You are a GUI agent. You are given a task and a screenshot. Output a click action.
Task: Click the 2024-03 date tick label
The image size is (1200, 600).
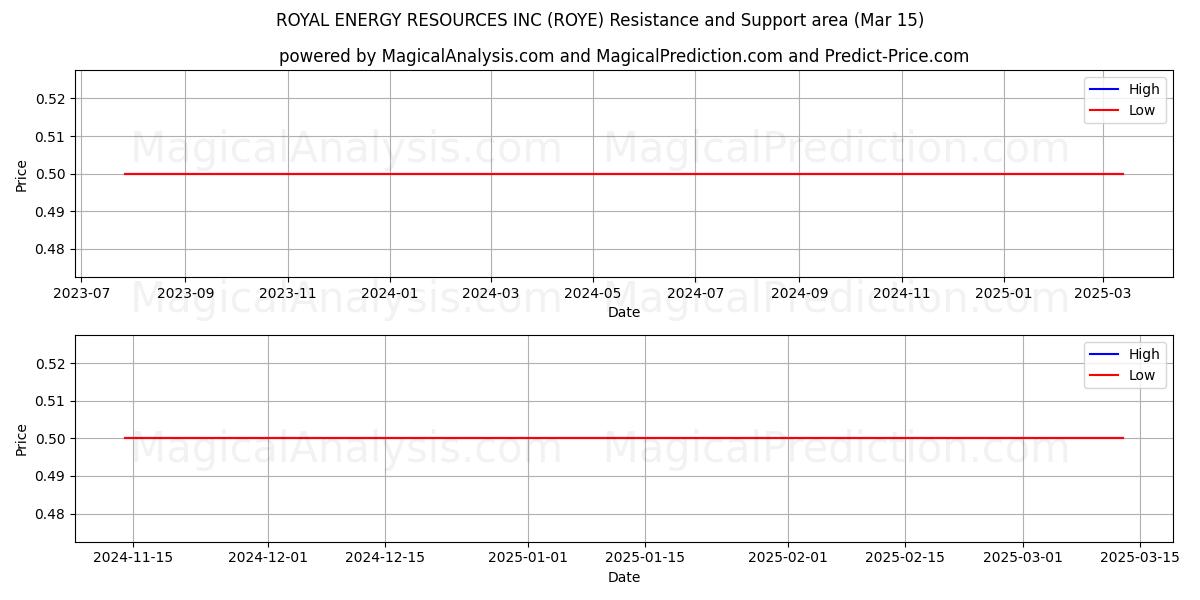491,293
